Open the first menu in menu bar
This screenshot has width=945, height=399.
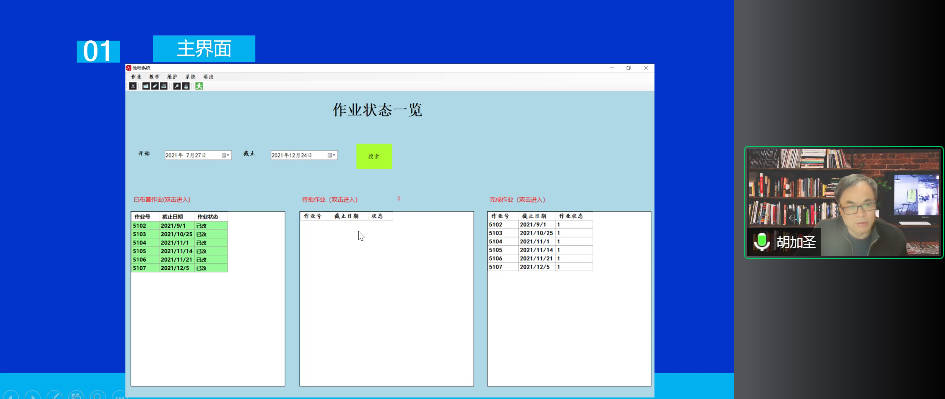coord(136,77)
